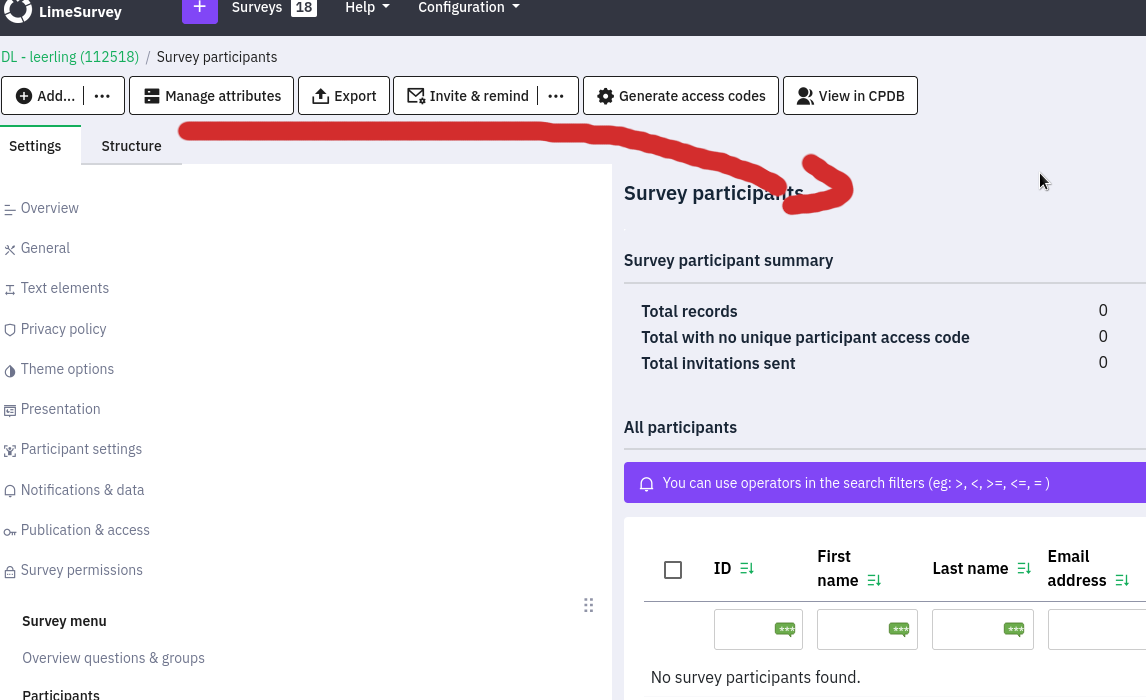The image size is (1146, 700).
Task: Click the ID column sort icon
Action: (x=747, y=568)
